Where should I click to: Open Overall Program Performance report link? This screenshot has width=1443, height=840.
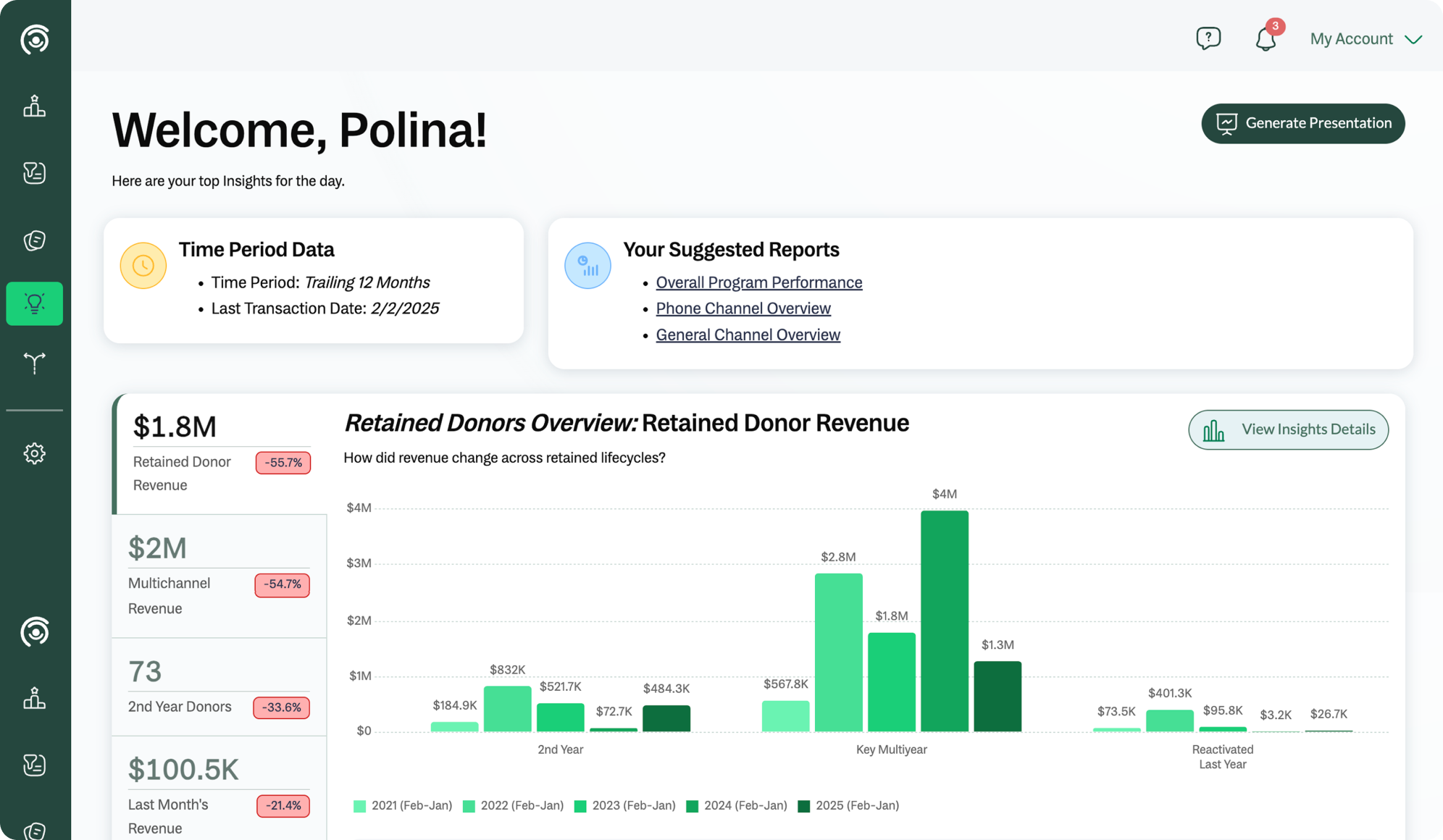point(758,282)
